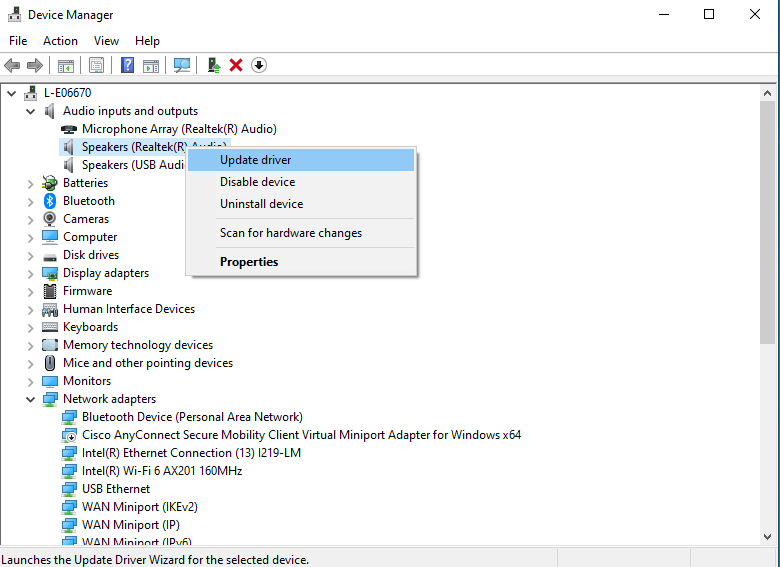Viewport: 780px width, 567px height.
Task: Open Properties toolbar icon
Action: (x=97, y=65)
